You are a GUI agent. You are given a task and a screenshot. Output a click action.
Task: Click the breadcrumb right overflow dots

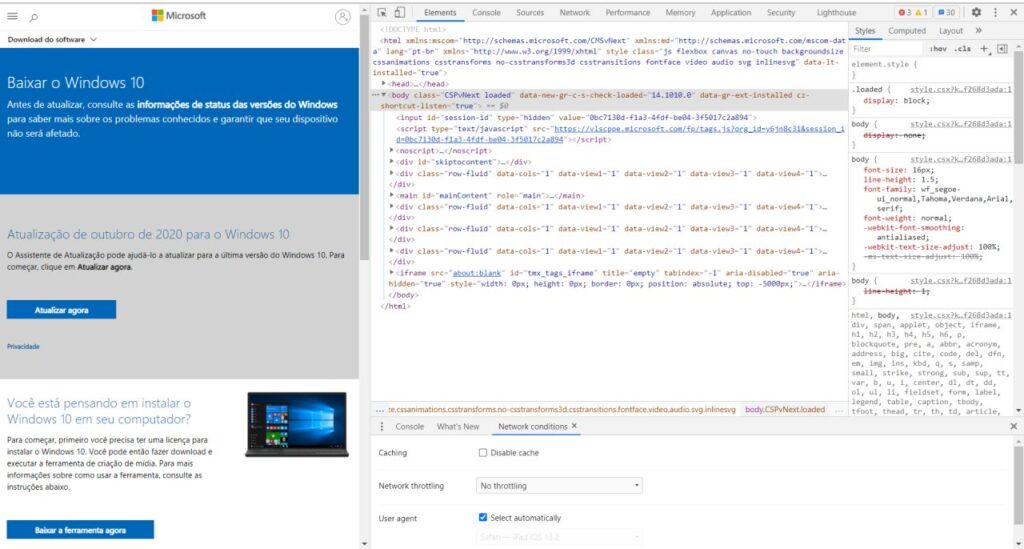click(839, 410)
